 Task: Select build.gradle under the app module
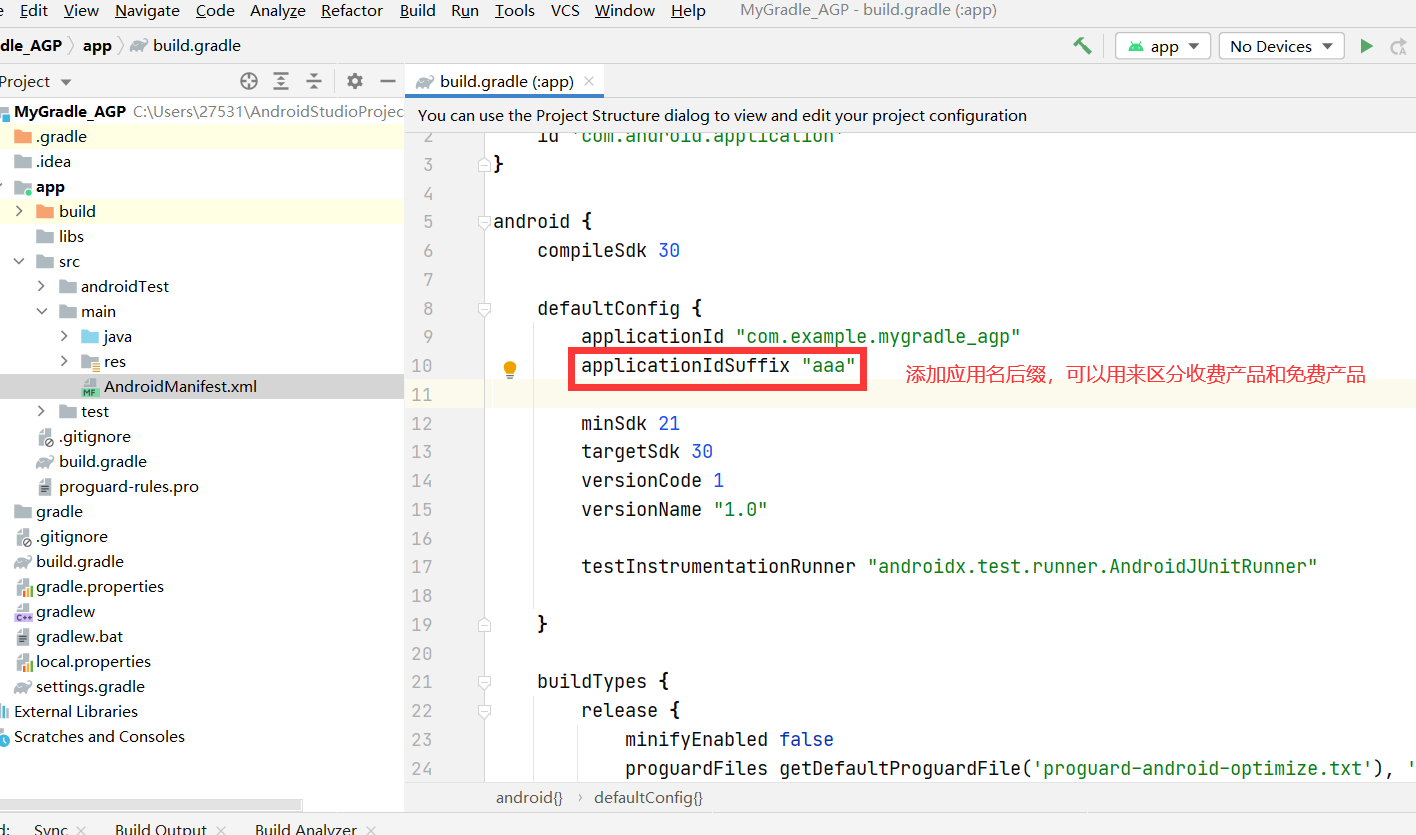coord(103,461)
